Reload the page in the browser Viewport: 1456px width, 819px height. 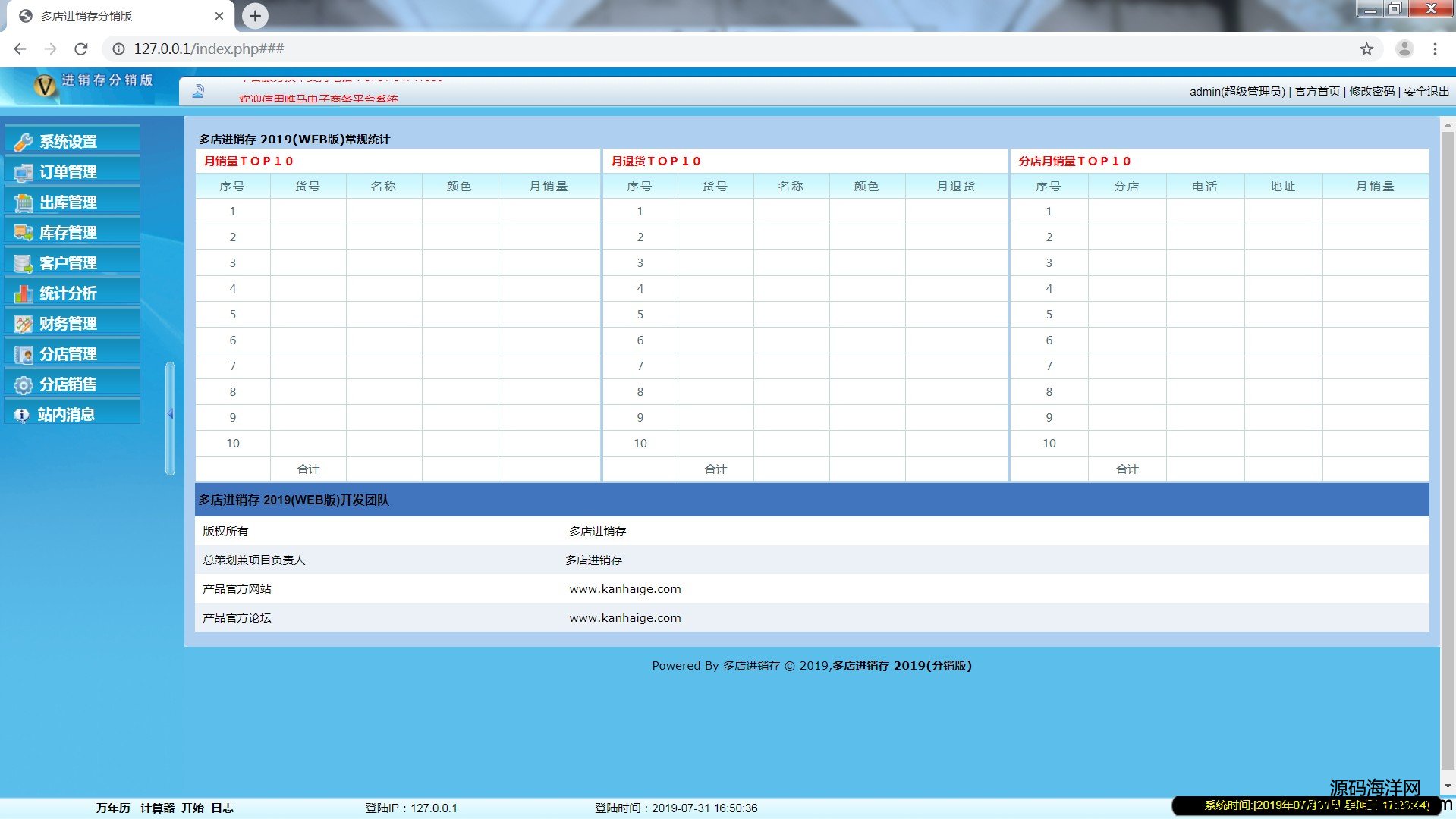click(81, 49)
